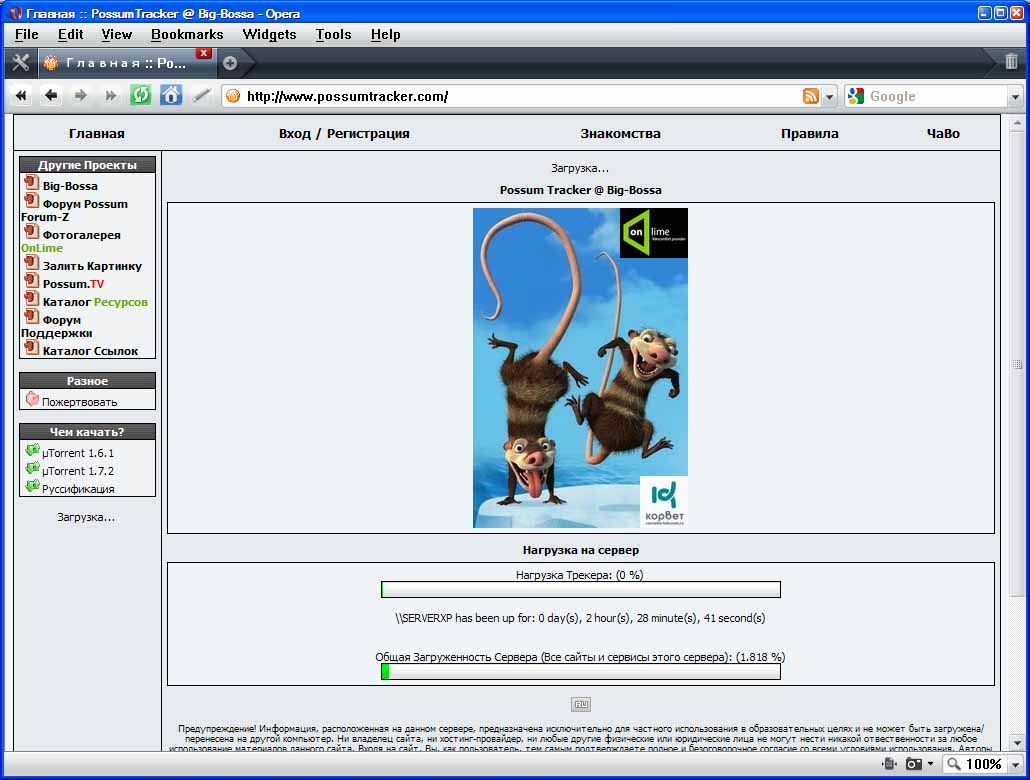Open a new tab with plus button
Screen dimensions: 1030x780
pos(229,63)
